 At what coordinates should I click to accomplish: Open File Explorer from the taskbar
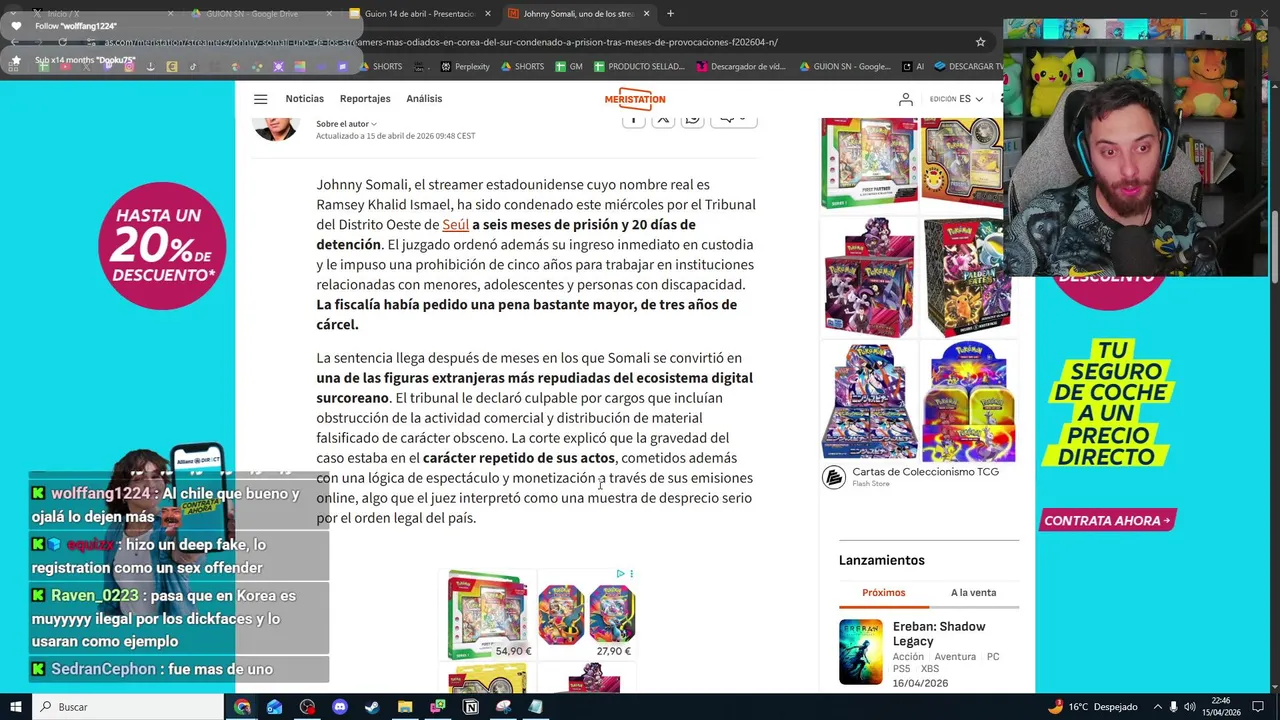pos(404,707)
